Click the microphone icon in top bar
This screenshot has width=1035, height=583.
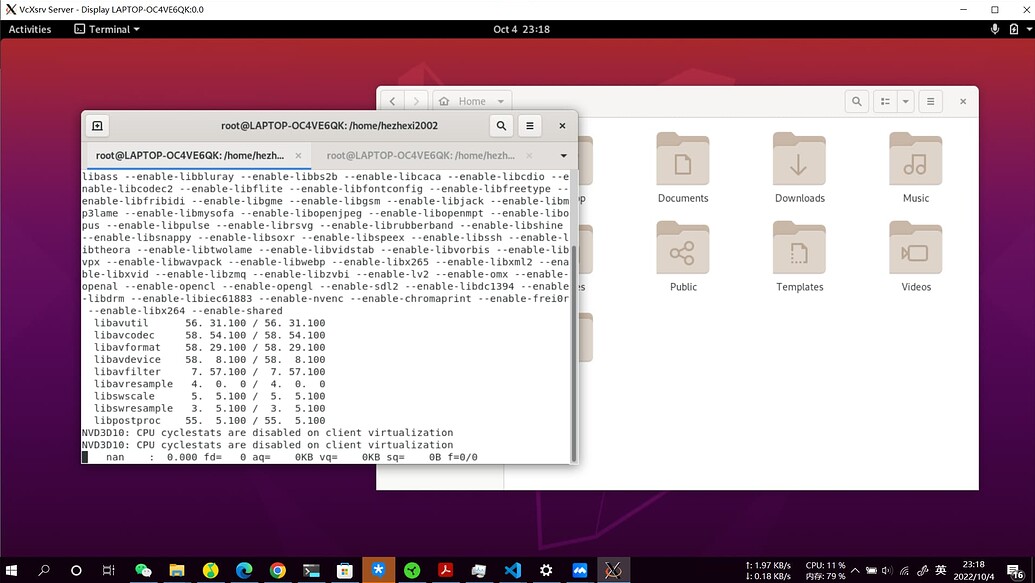pos(996,29)
